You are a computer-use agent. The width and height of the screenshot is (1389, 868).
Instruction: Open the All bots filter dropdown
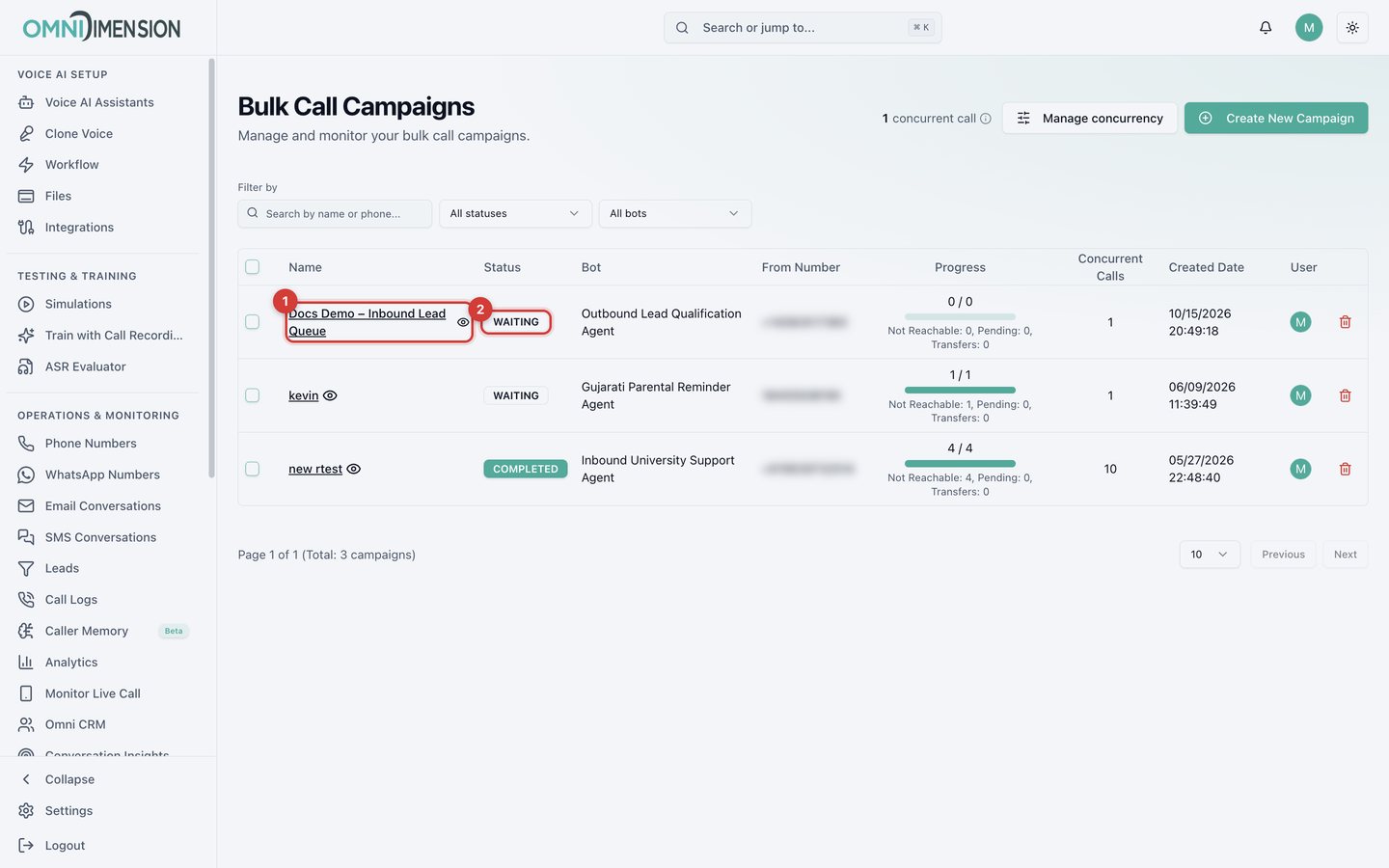[x=675, y=213]
